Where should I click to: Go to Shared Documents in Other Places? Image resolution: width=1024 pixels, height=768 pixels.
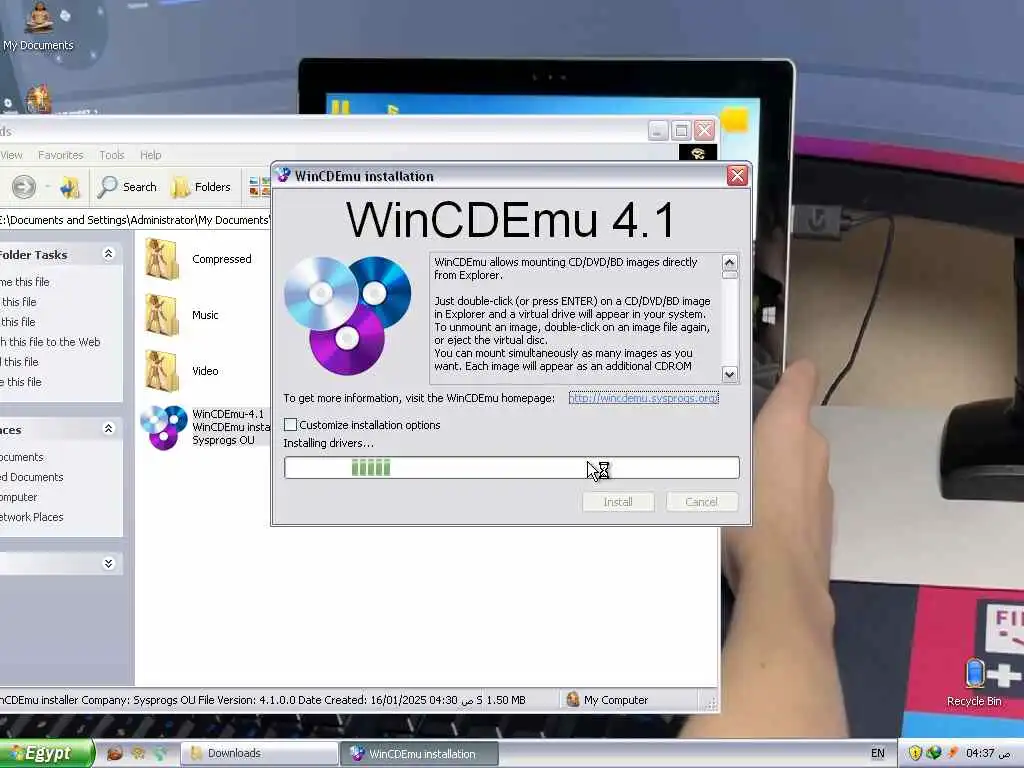point(32,477)
